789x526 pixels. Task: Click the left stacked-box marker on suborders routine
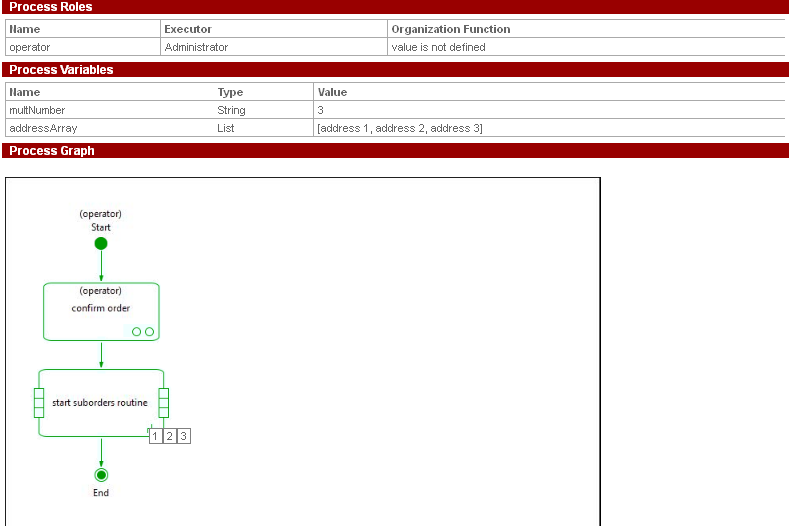pos(39,402)
